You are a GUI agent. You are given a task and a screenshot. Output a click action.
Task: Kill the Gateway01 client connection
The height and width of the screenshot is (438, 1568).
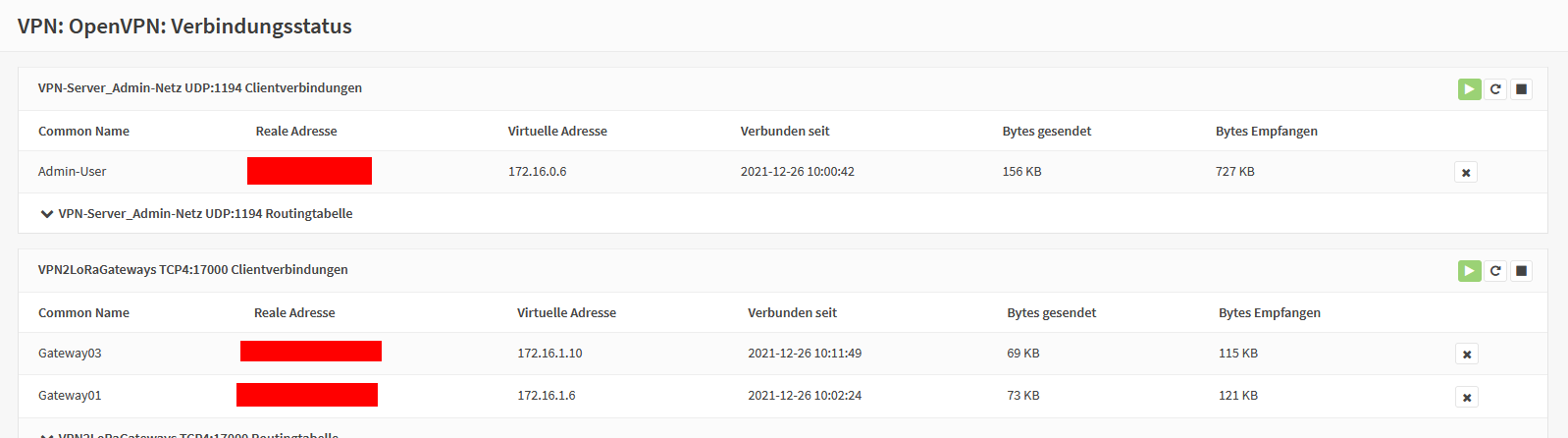pyautogui.click(x=1467, y=398)
